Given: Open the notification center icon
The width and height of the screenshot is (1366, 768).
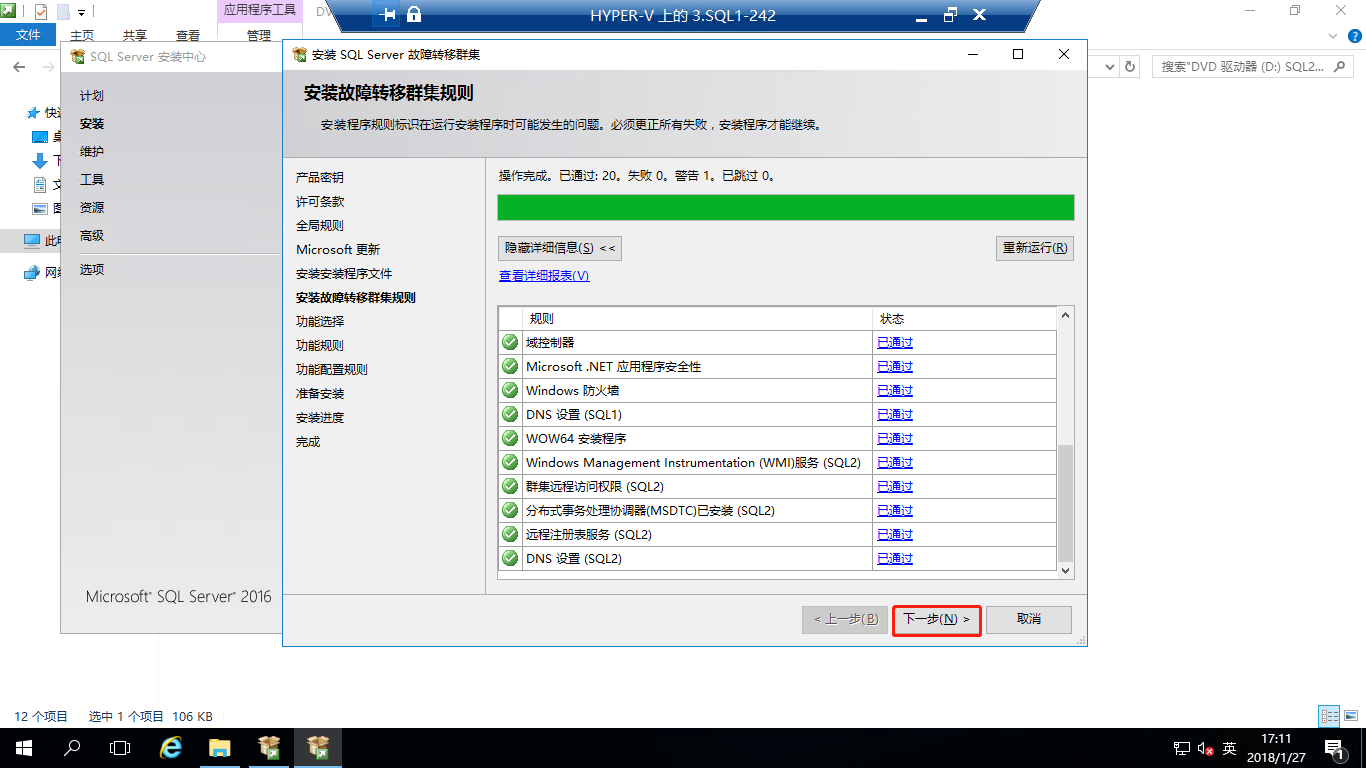Looking at the screenshot, I should (1334, 748).
